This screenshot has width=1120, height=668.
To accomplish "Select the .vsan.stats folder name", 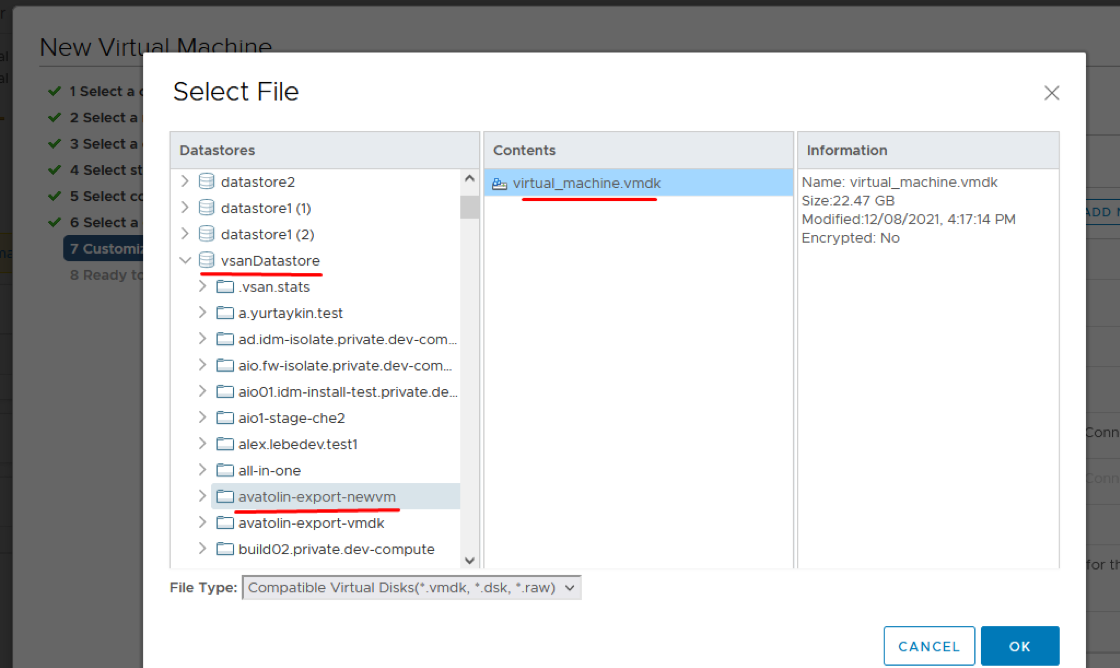I will click(274, 287).
